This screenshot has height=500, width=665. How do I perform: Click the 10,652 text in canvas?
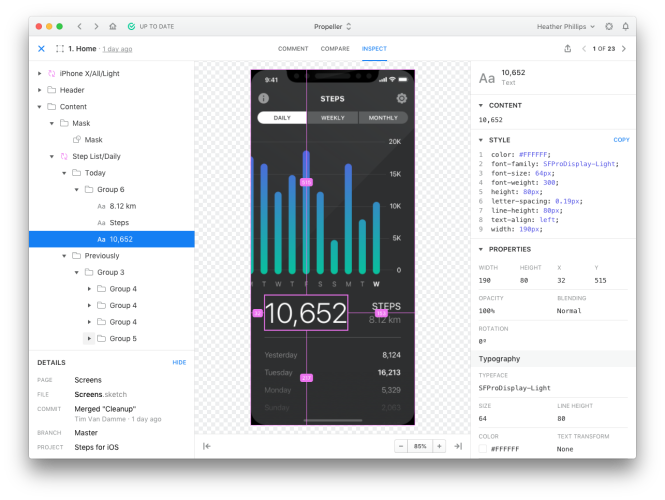[306, 313]
